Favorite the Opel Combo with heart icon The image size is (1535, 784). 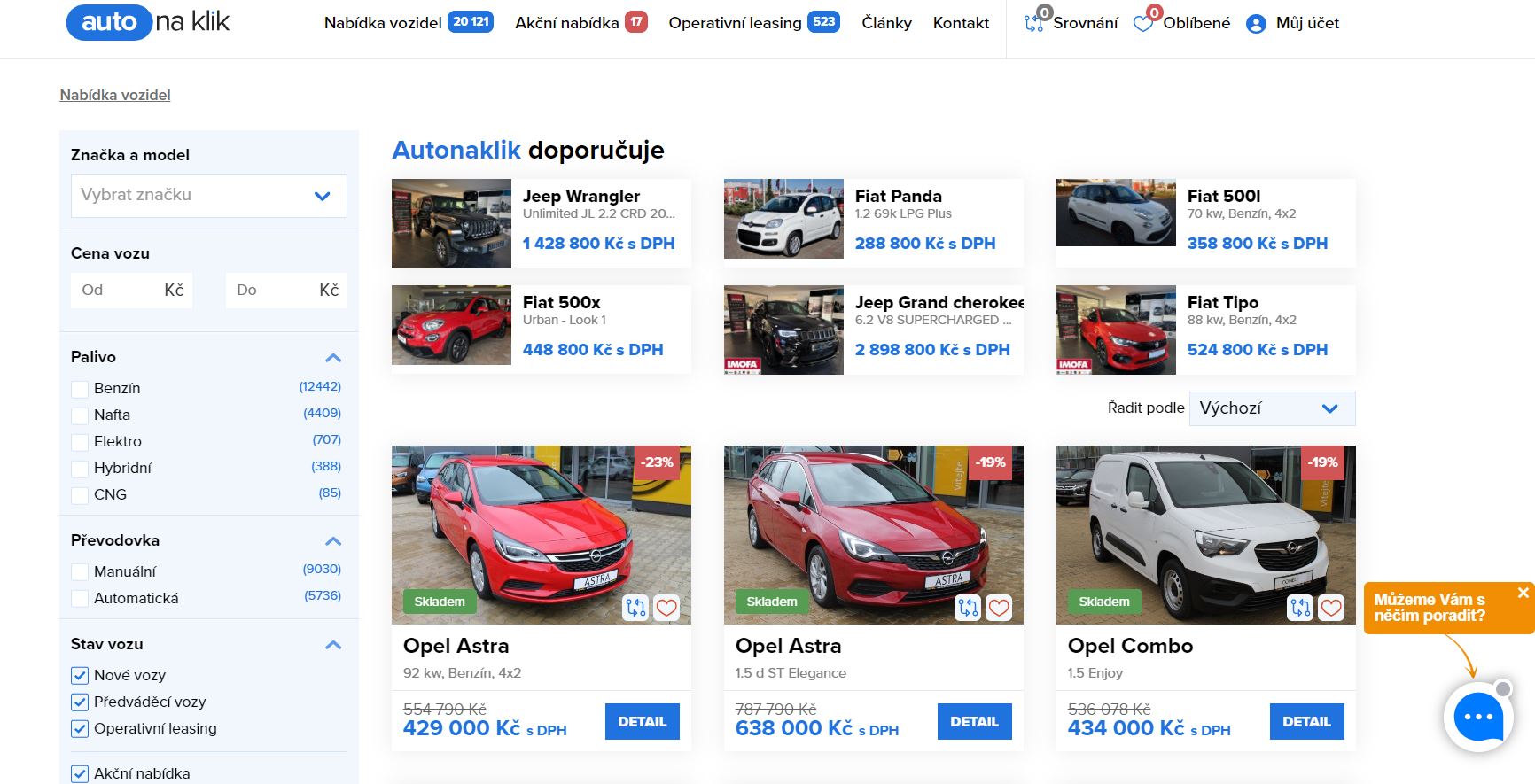click(x=1331, y=608)
